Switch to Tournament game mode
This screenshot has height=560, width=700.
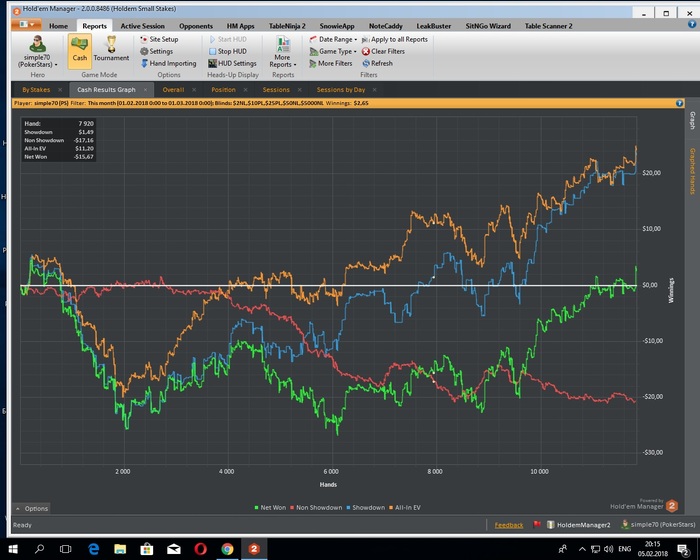pyautogui.click(x=111, y=51)
